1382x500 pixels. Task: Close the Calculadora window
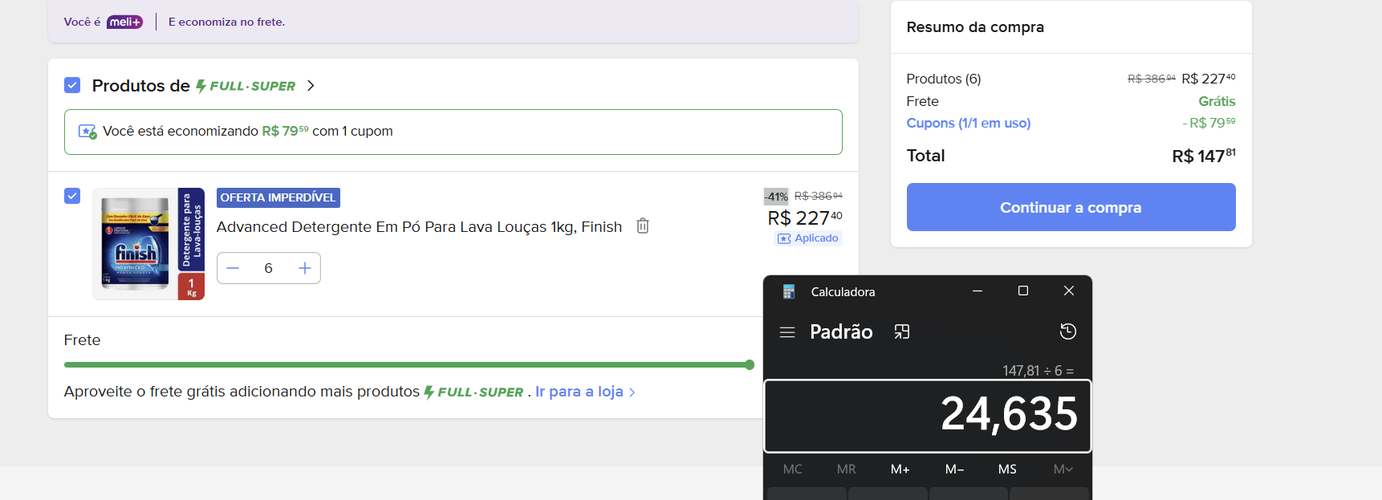[x=1069, y=291]
